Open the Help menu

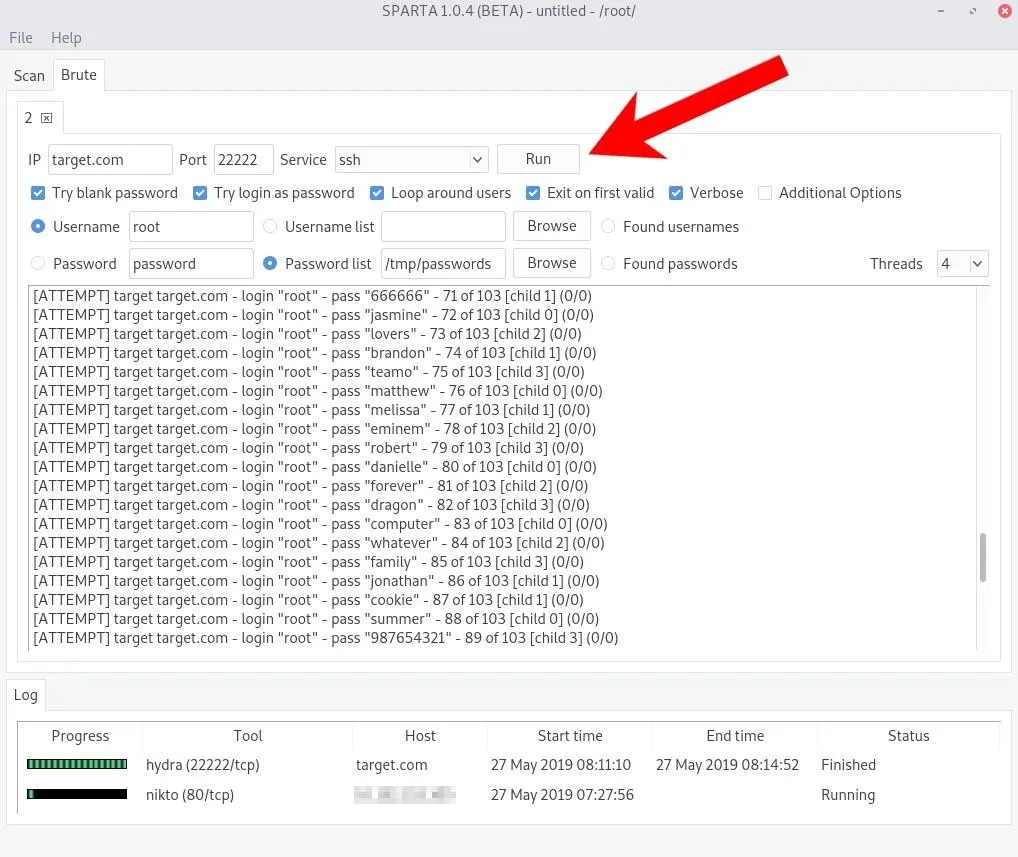pyautogui.click(x=66, y=38)
